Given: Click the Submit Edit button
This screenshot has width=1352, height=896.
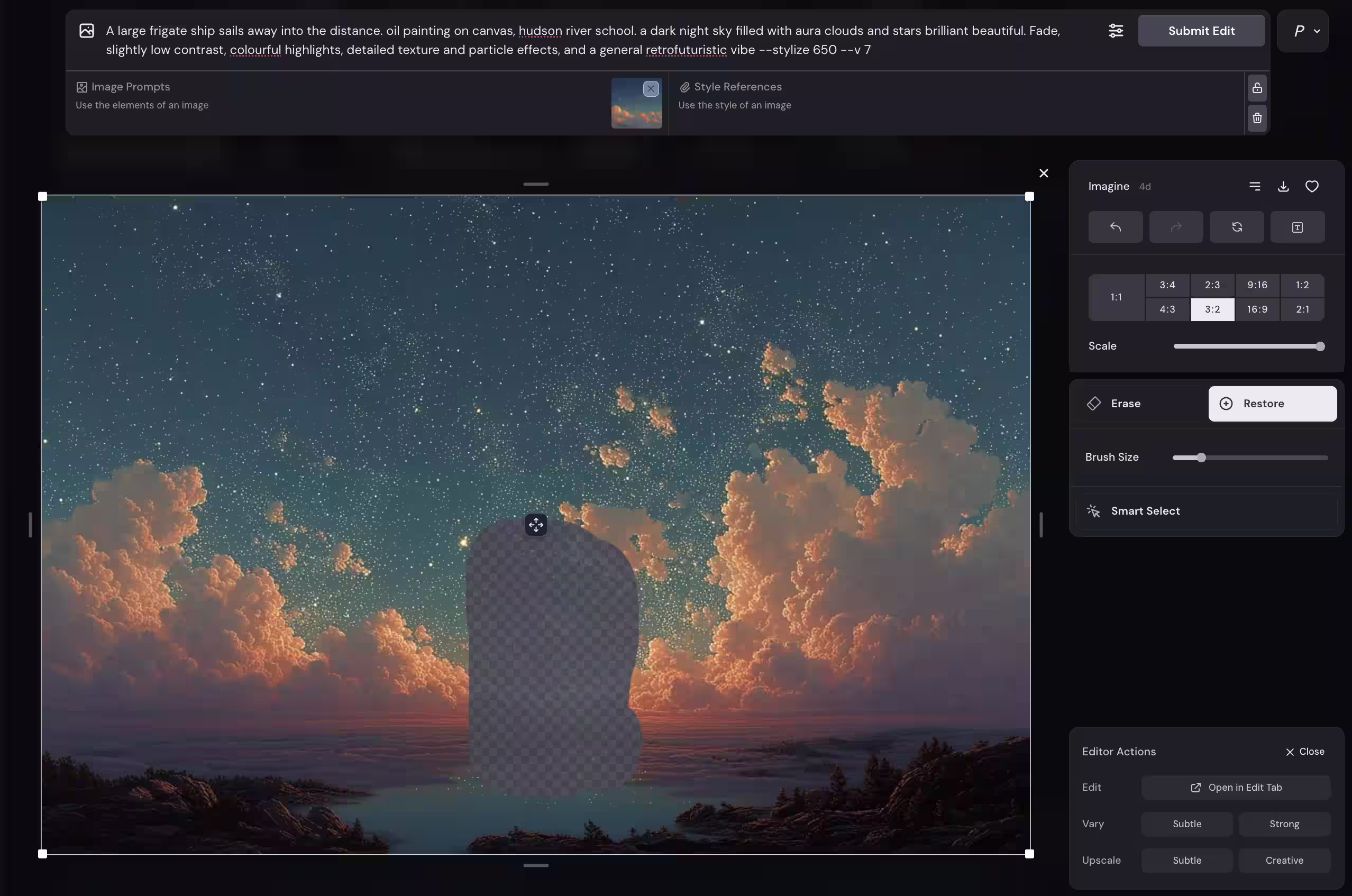Looking at the screenshot, I should click(x=1201, y=31).
